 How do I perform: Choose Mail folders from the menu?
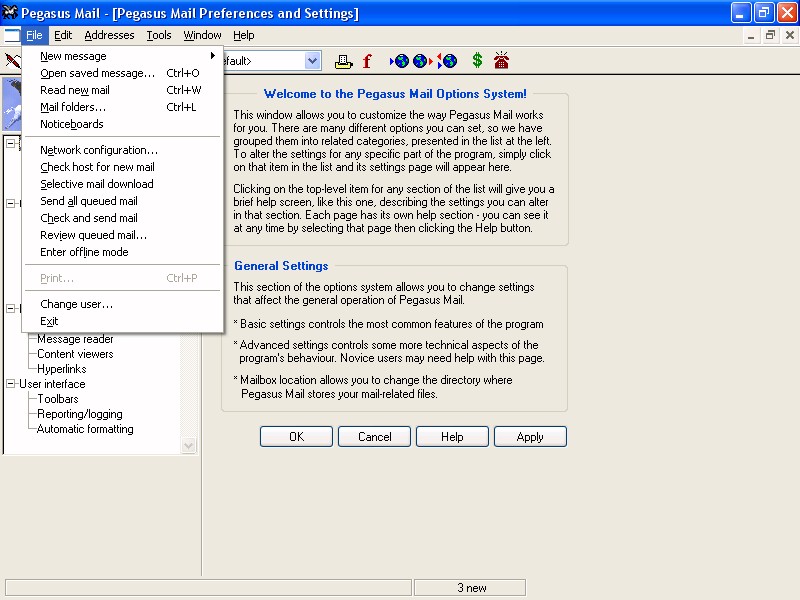(122, 107)
